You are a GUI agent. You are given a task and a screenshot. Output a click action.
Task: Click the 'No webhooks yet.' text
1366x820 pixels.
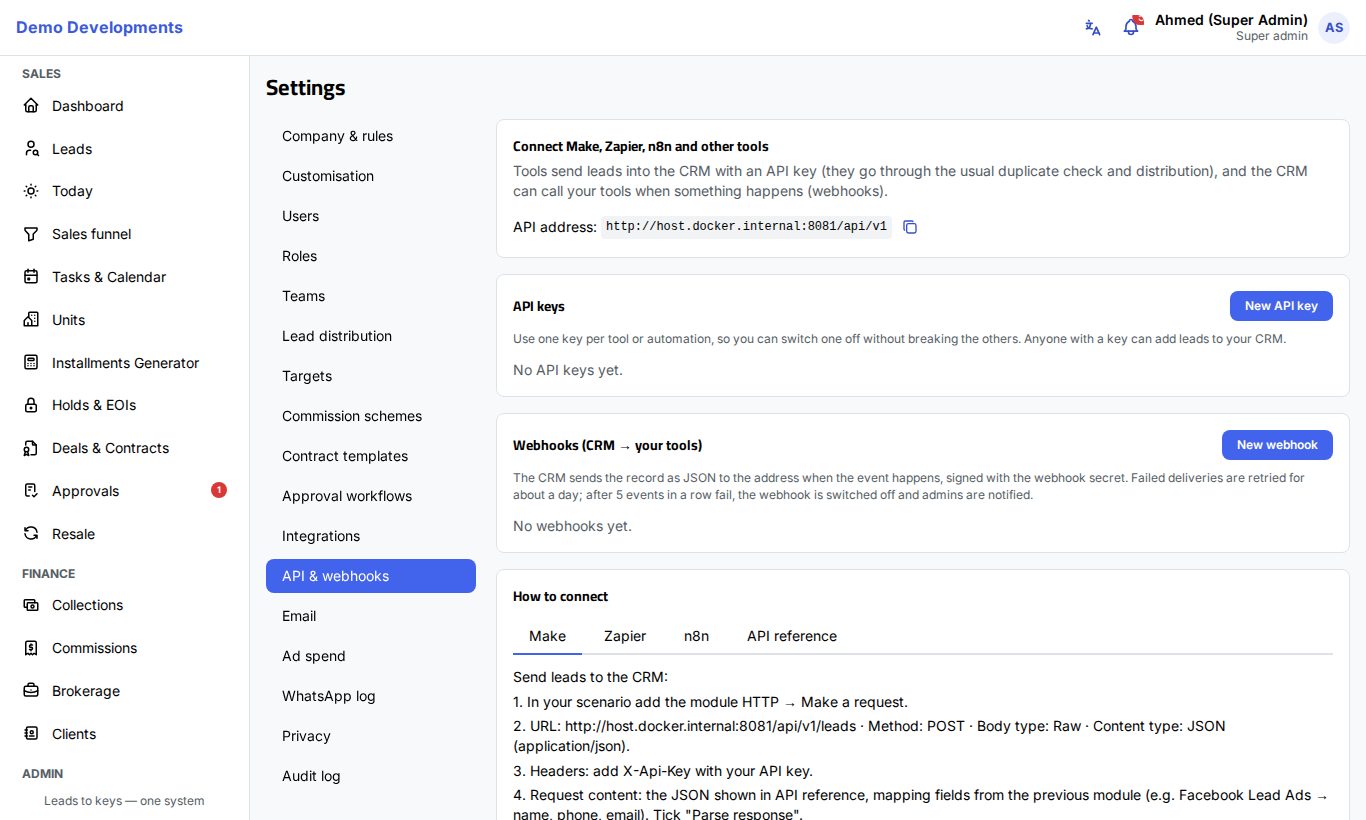(x=572, y=526)
